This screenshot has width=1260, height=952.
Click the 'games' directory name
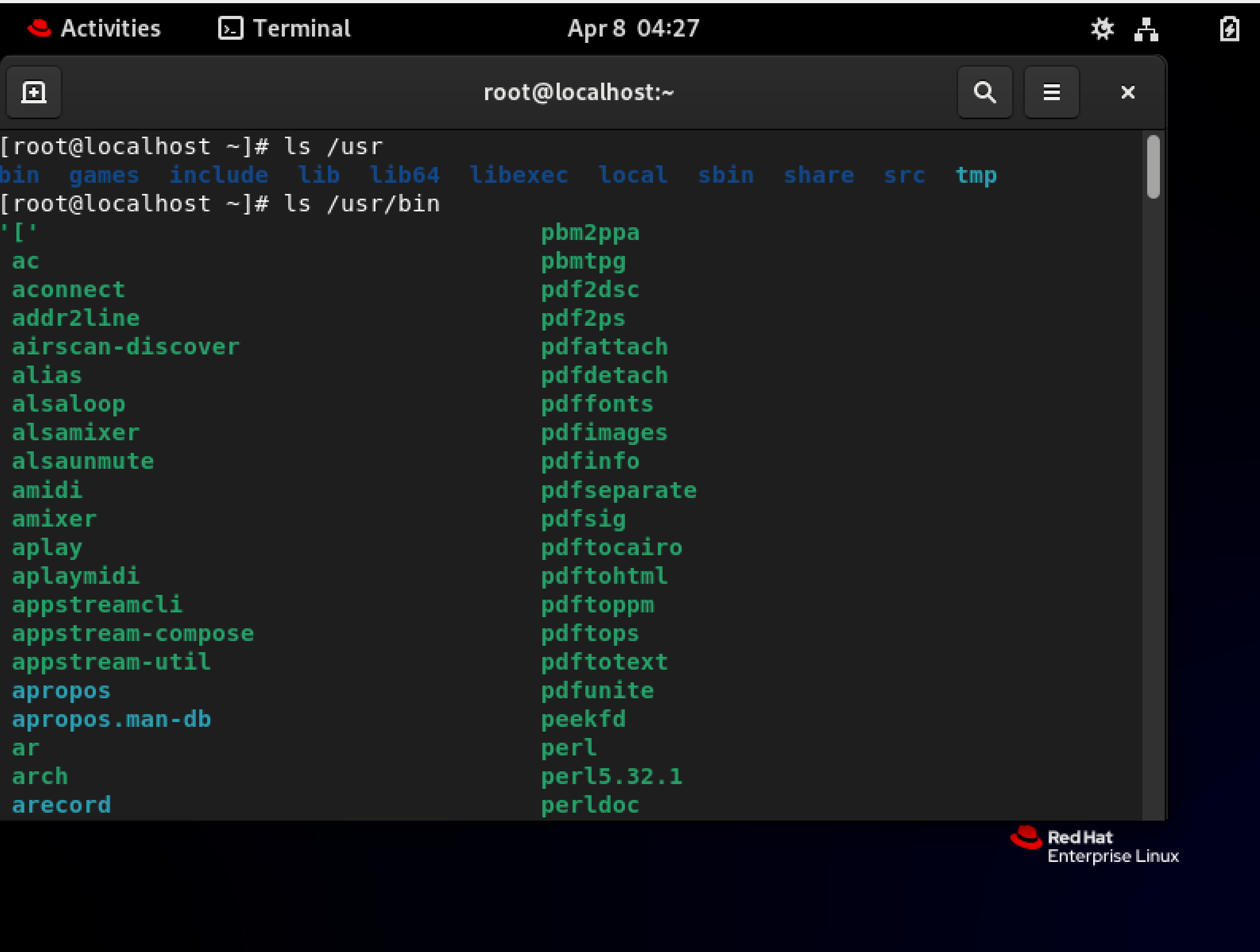pyautogui.click(x=104, y=175)
